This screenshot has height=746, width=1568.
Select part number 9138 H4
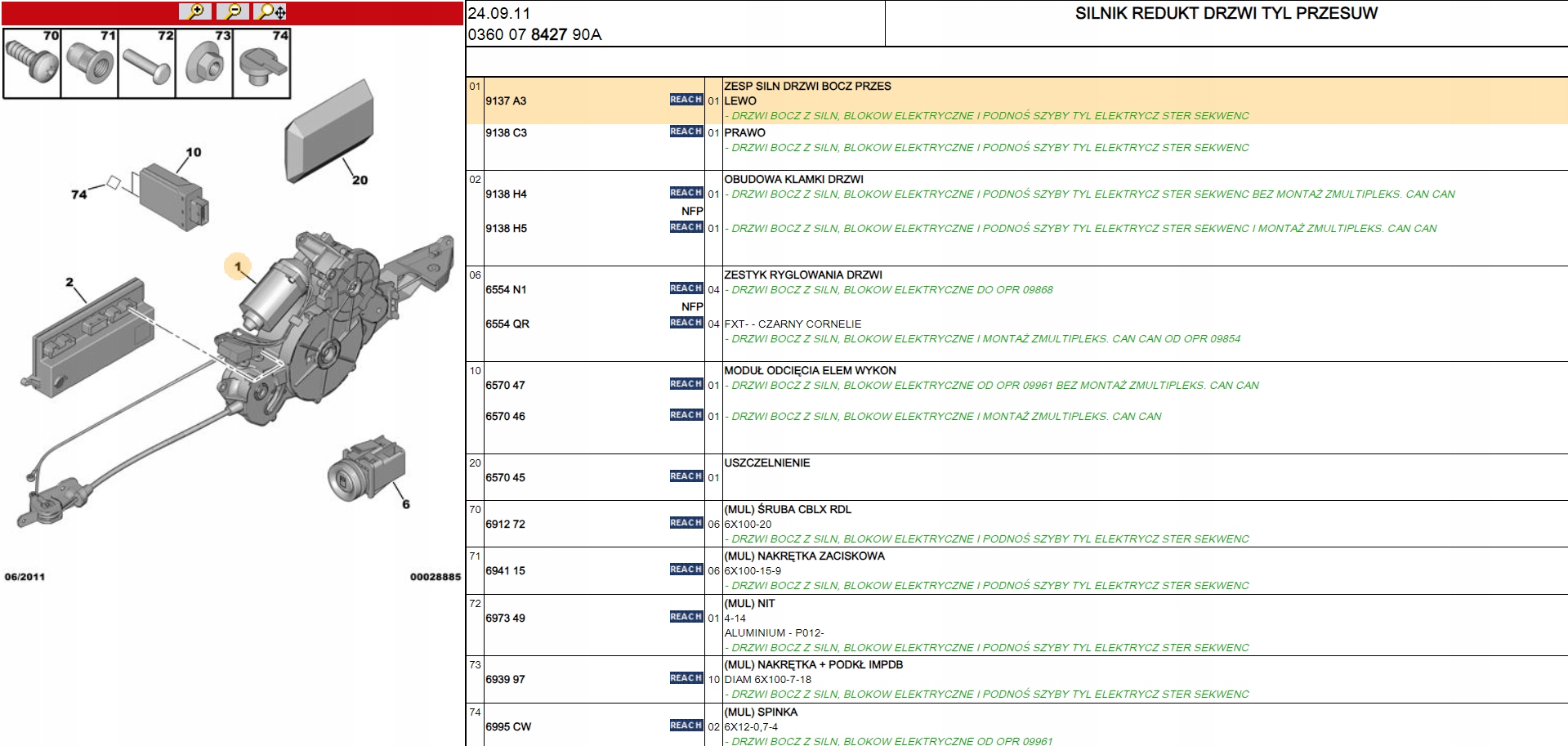[x=506, y=194]
